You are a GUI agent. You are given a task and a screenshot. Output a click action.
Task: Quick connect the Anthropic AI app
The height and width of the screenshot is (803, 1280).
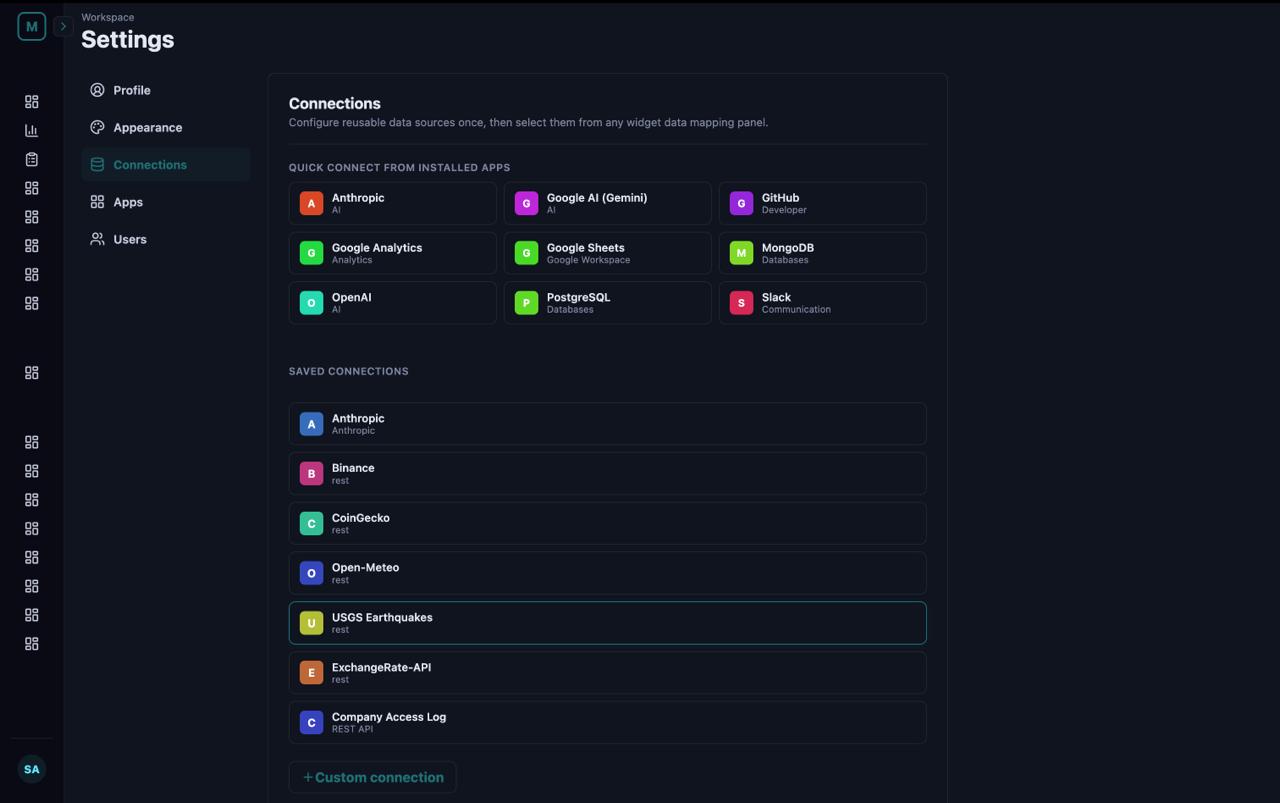click(392, 203)
